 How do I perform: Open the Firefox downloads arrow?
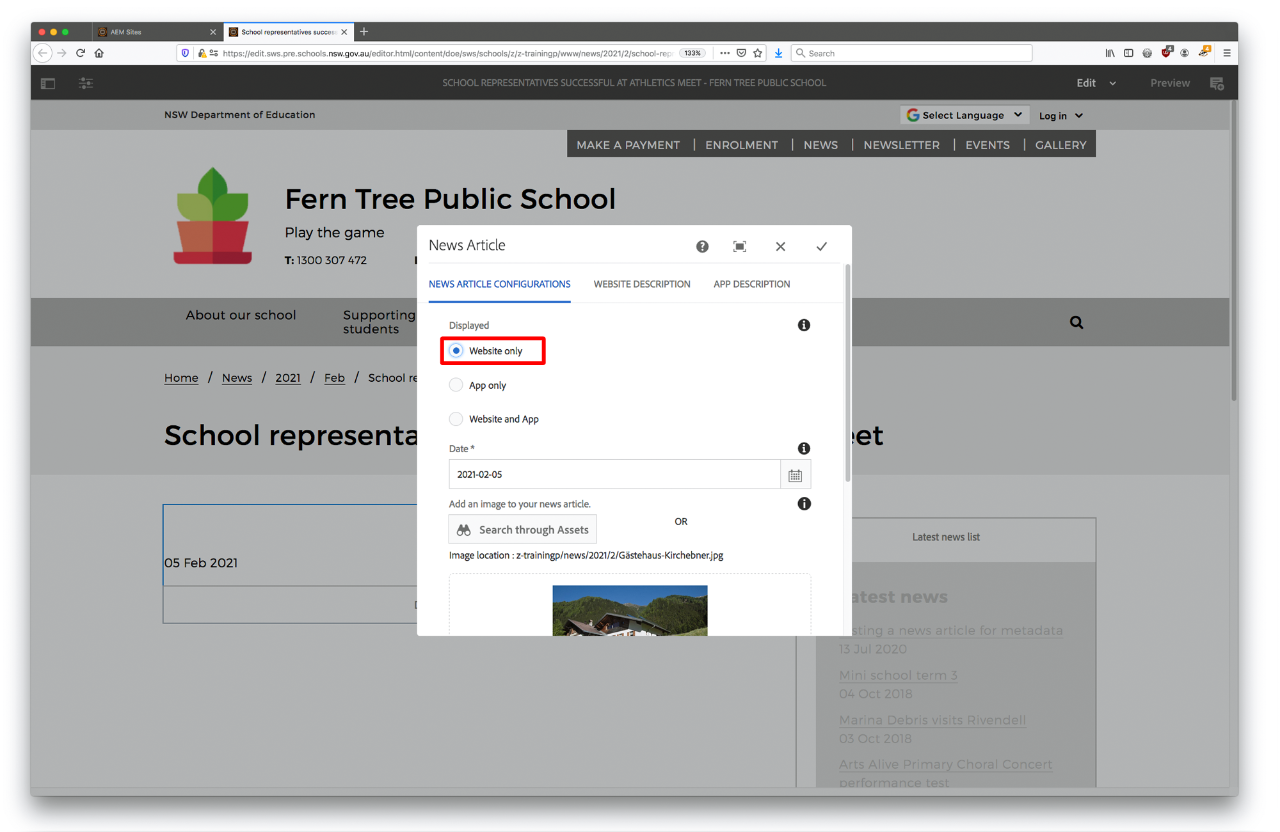click(x=778, y=53)
